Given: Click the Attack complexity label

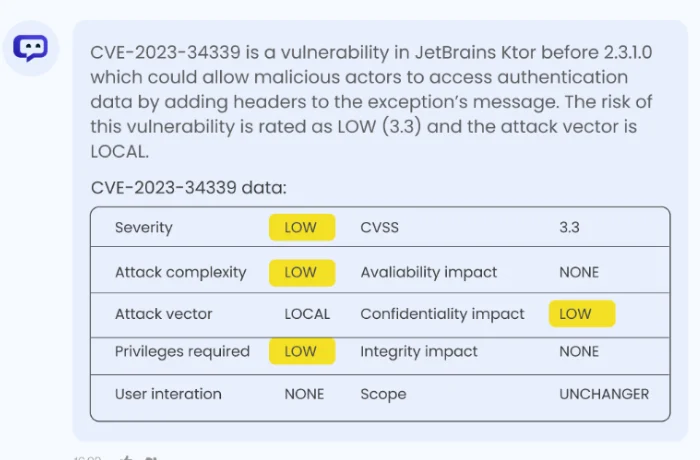Looking at the screenshot, I should pyautogui.click(x=180, y=273).
